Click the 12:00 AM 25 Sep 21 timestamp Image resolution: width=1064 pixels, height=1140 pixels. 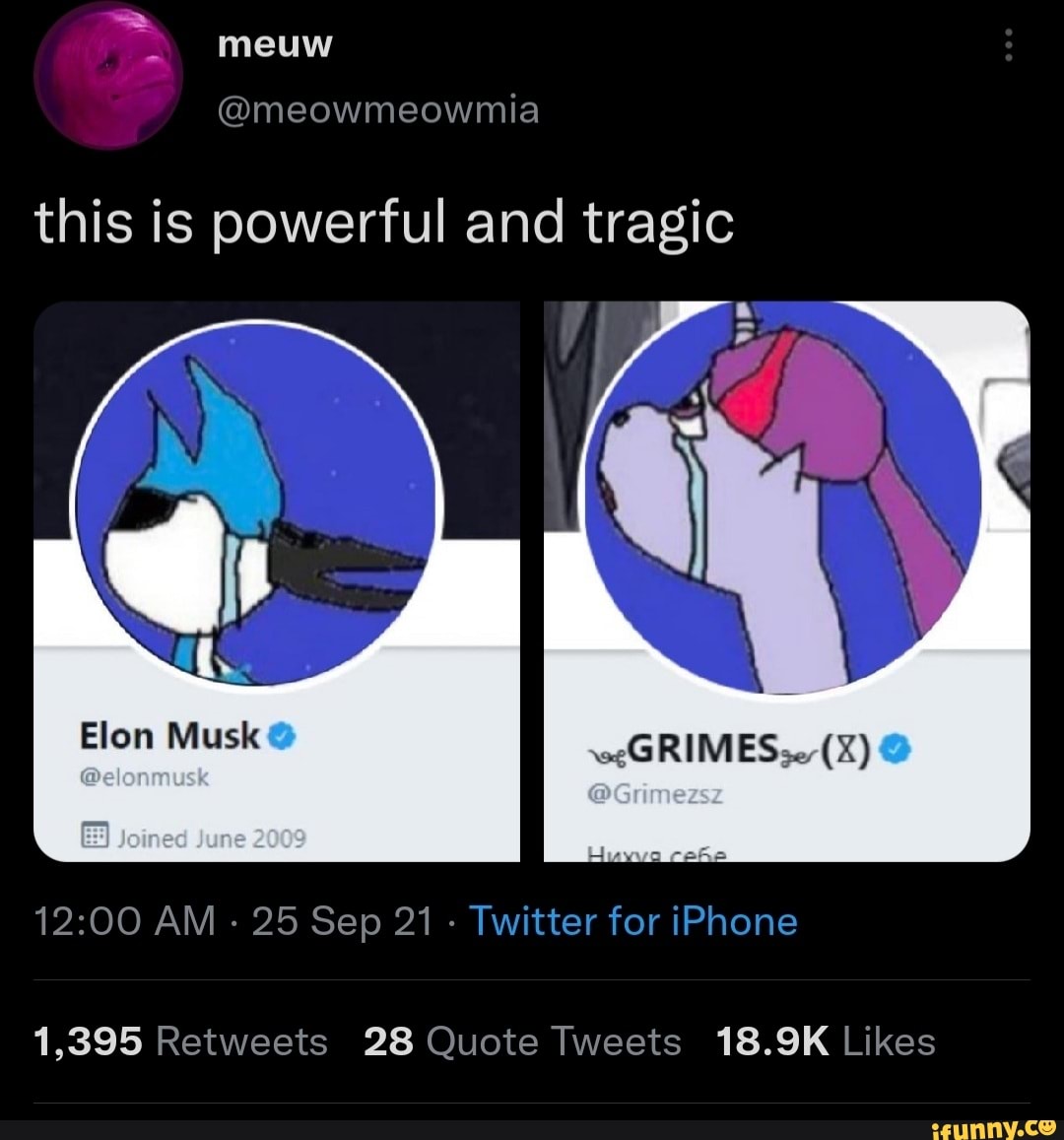[233, 922]
